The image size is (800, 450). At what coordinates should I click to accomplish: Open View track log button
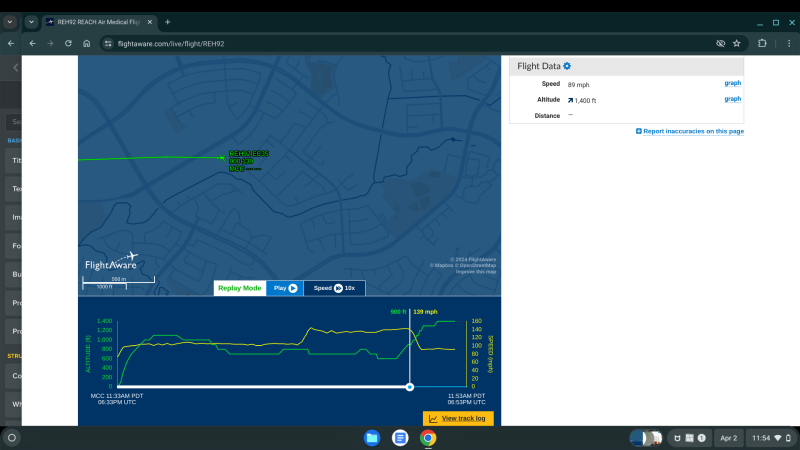(458, 418)
